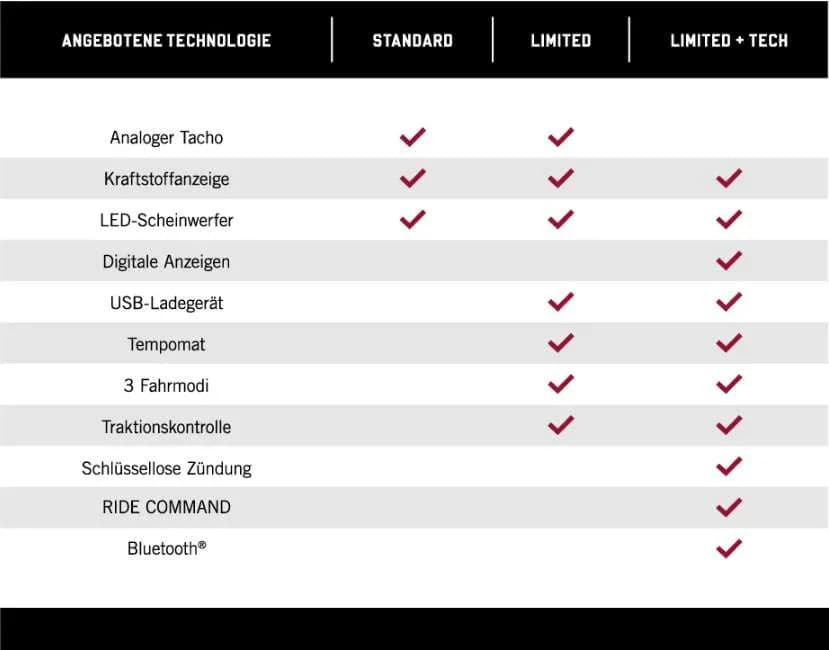This screenshot has height=650, width=829.
Task: Click the Analoger Tacho checkmark under Standard
Action: 412,137
